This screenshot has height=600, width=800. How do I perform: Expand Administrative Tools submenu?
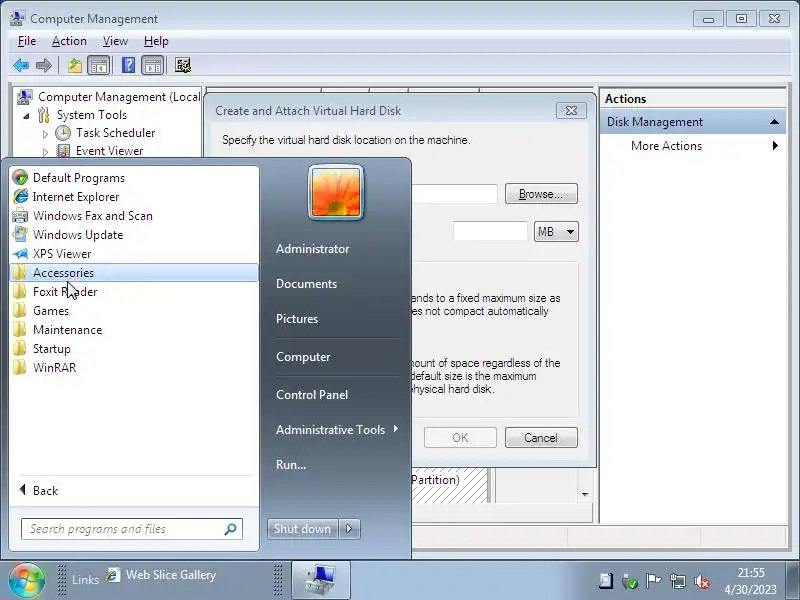tap(337, 430)
